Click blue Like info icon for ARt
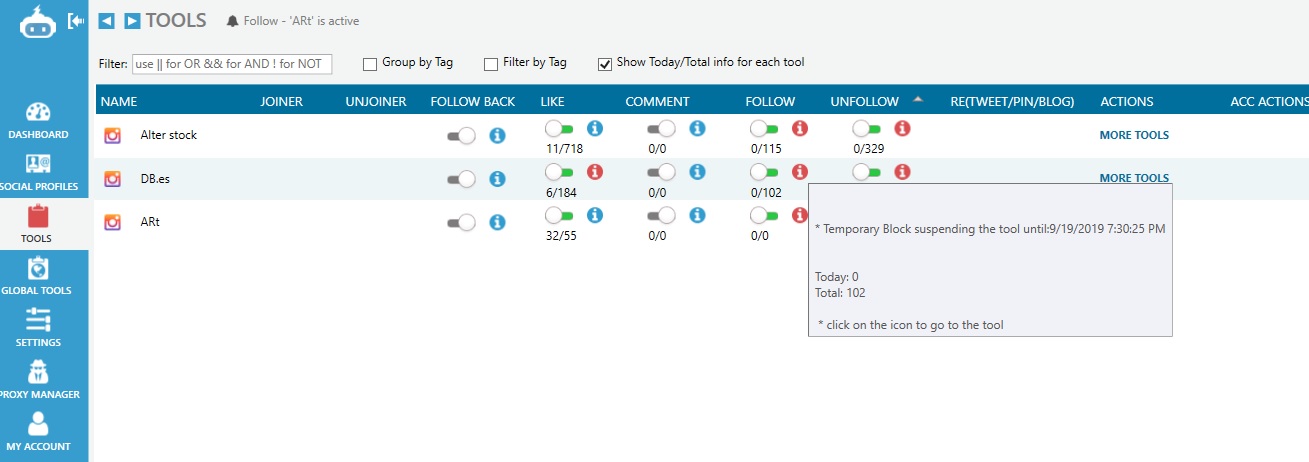The height and width of the screenshot is (462, 1309). coord(595,214)
